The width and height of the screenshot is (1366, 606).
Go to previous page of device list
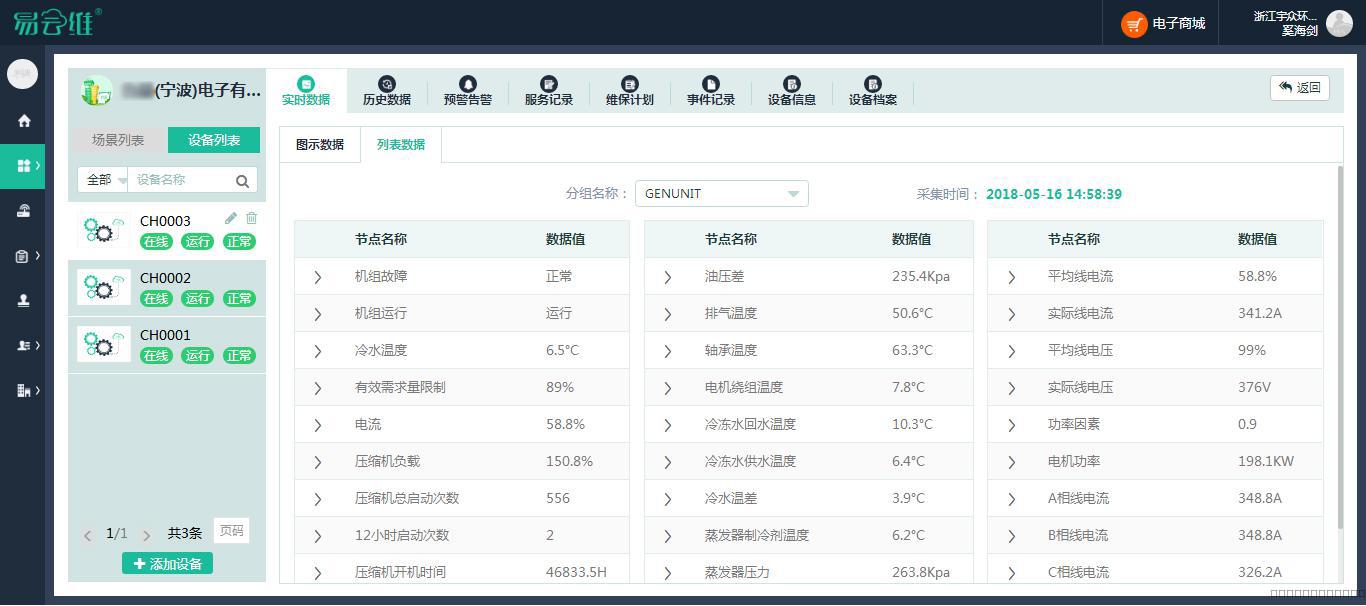[x=88, y=535]
